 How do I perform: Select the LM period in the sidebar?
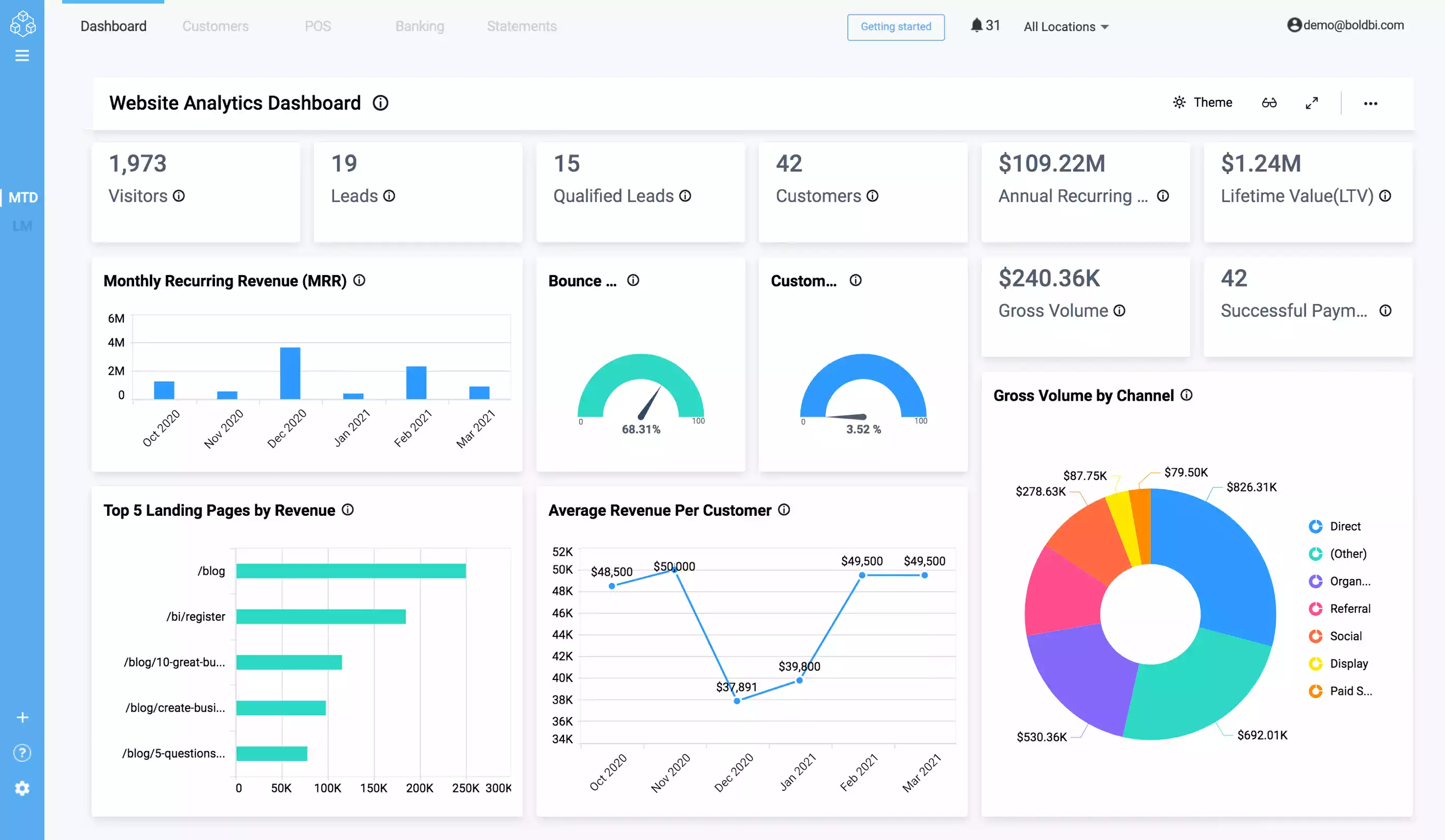click(x=22, y=226)
